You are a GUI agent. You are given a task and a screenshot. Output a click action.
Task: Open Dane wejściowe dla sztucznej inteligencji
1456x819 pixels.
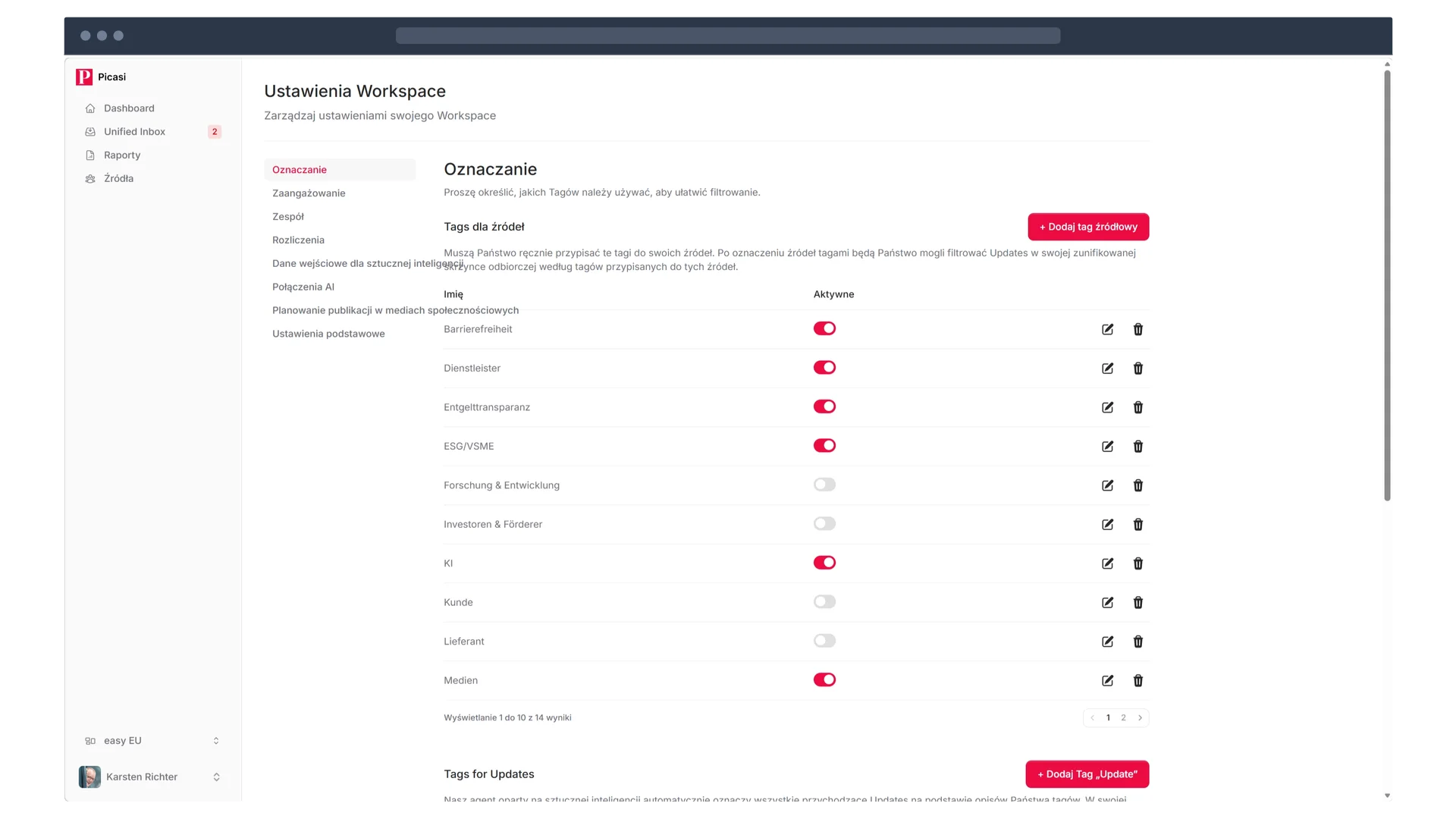368,264
